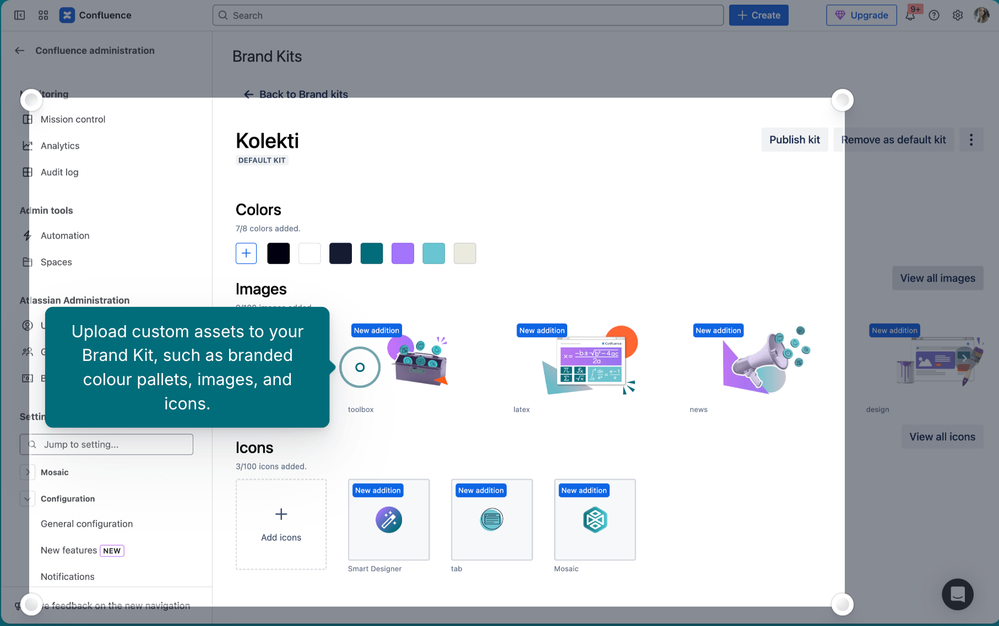Expand the Mosaic settings section
The width and height of the screenshot is (999, 626).
click(x=27, y=473)
